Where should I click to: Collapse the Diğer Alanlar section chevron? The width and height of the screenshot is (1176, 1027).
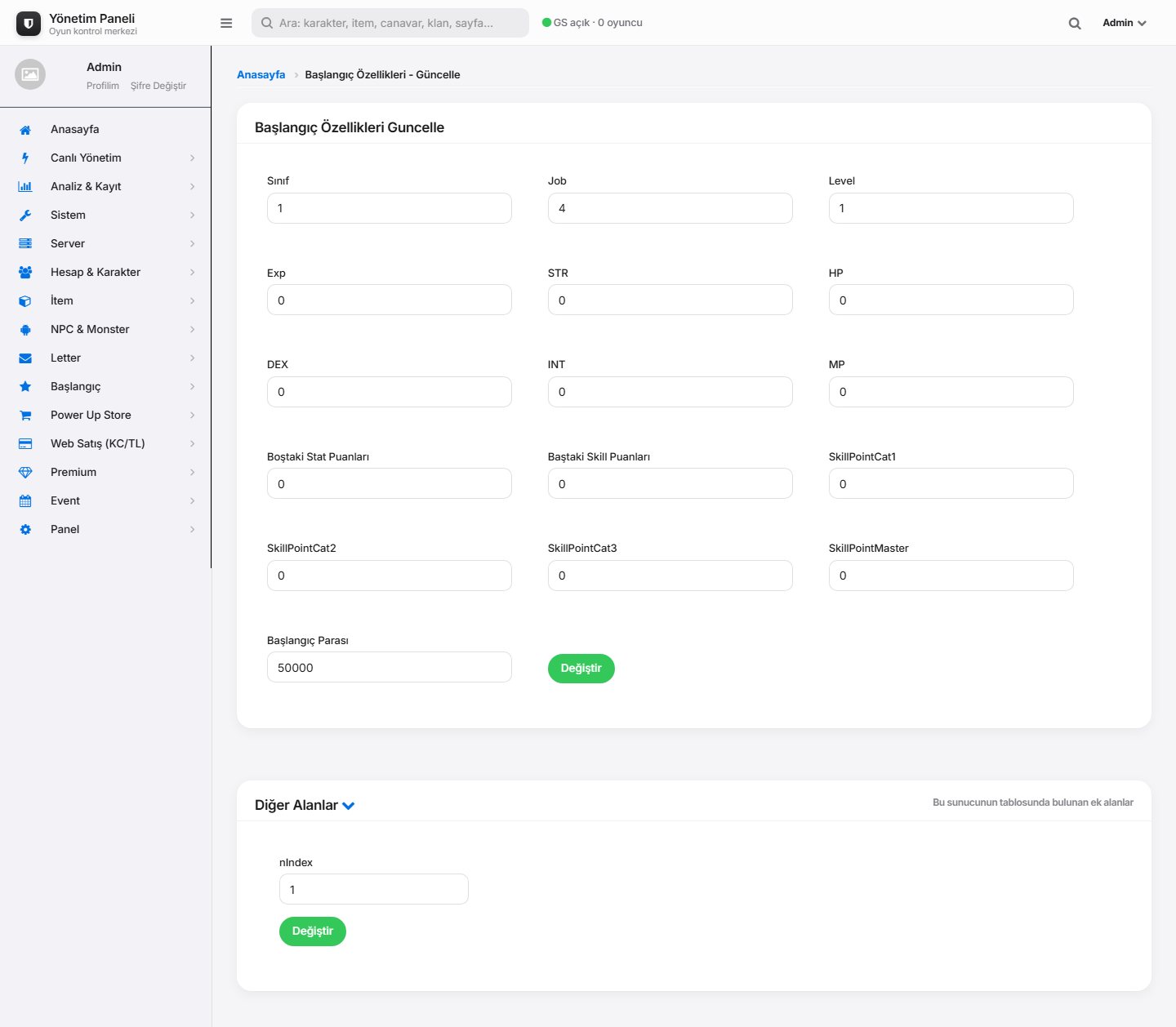[x=349, y=806]
